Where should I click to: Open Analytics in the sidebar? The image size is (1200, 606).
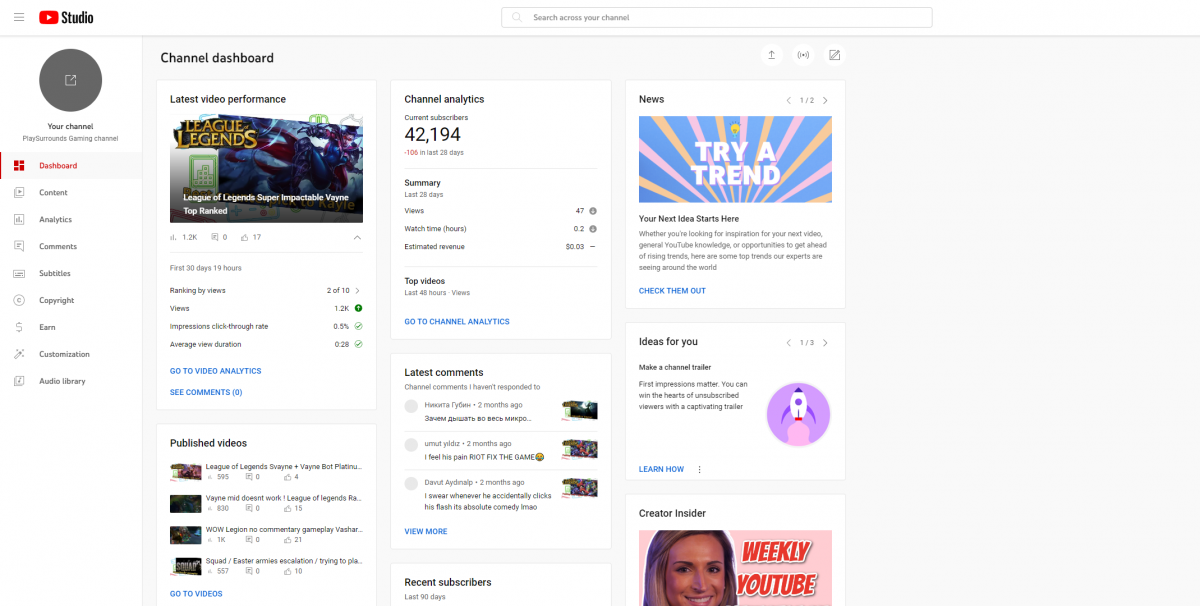click(x=55, y=220)
